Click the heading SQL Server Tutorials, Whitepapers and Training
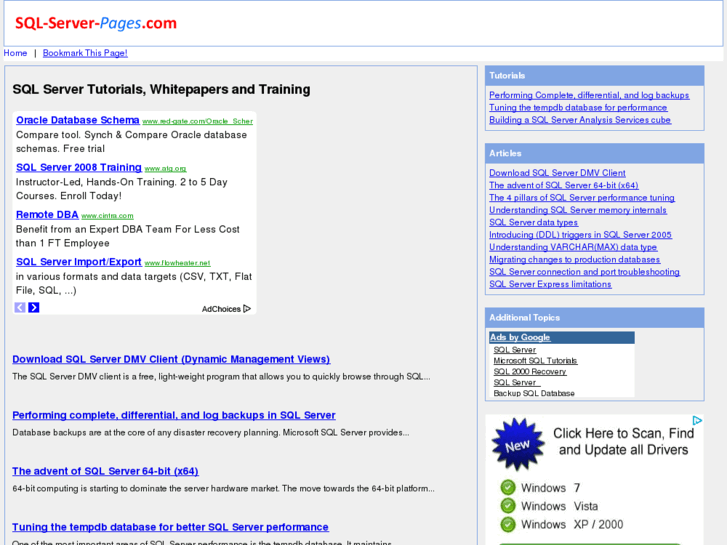727x545 pixels. (161, 89)
